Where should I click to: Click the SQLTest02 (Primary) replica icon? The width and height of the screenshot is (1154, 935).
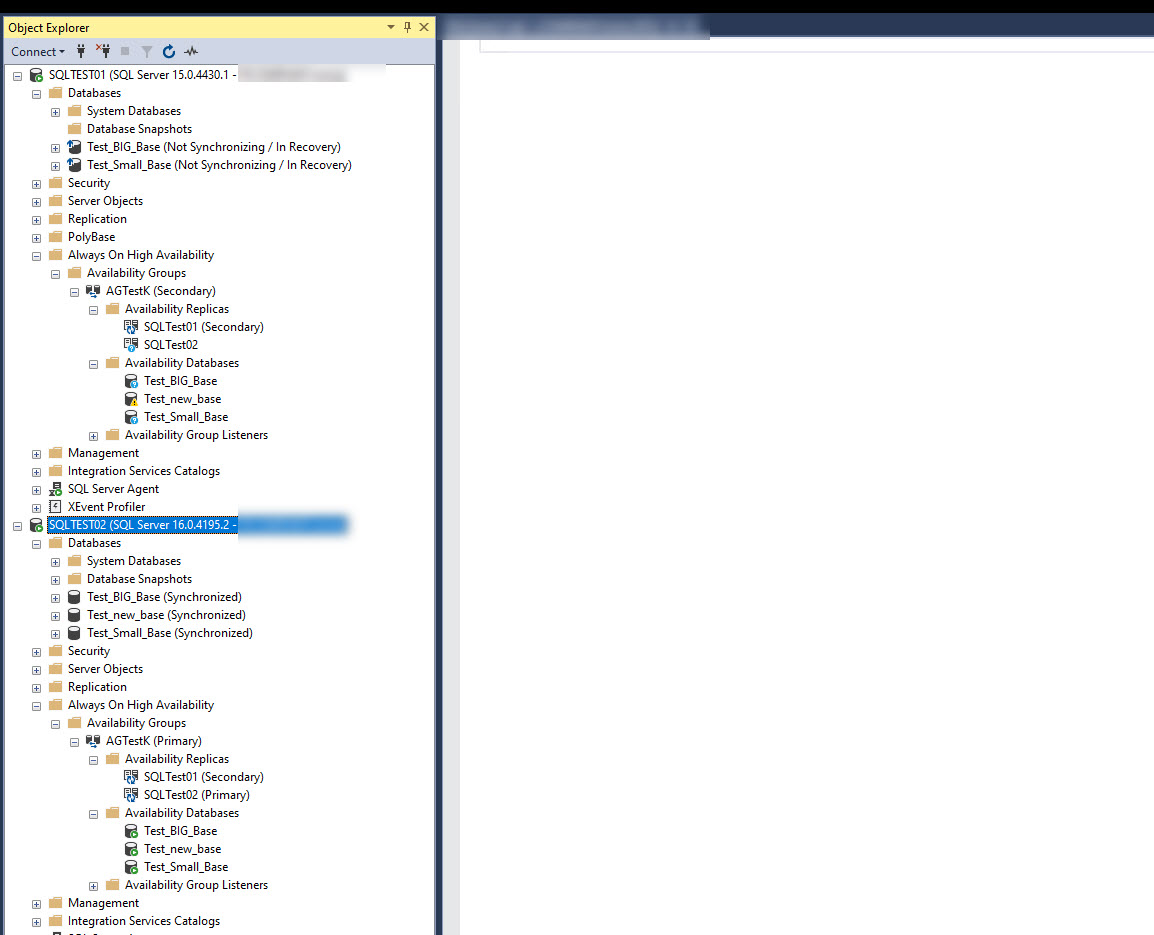tap(131, 795)
